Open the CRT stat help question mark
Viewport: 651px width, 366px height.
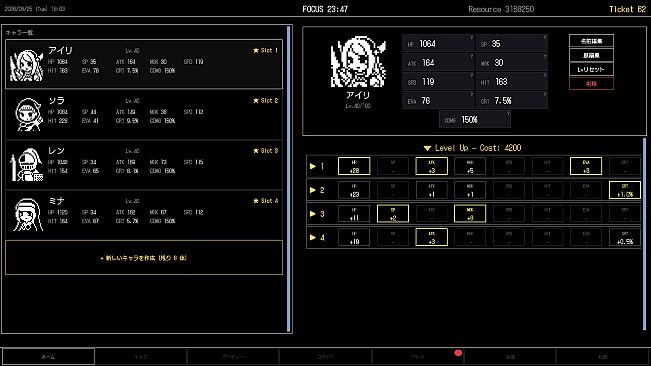click(x=545, y=95)
